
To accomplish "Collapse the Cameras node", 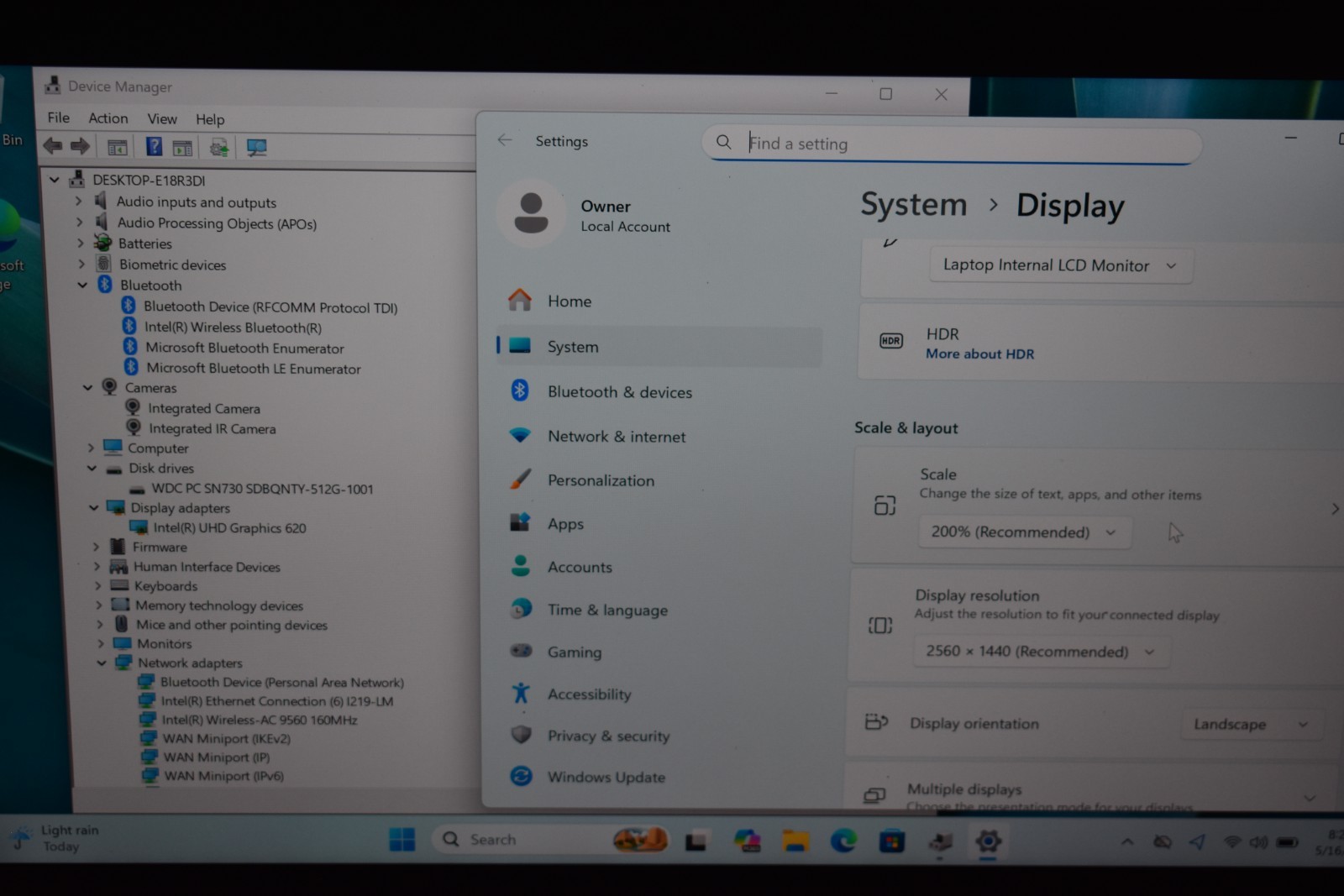I will (87, 387).
